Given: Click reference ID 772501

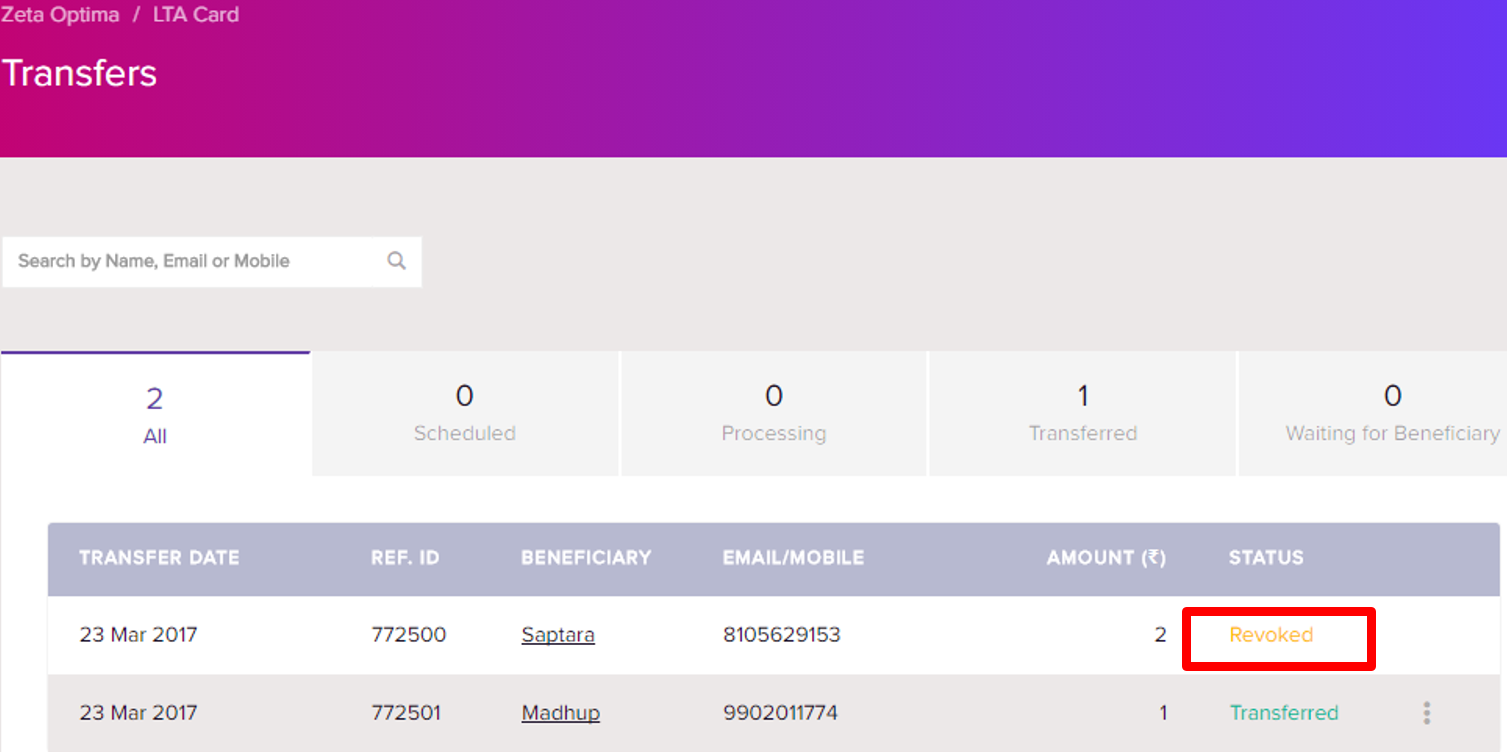Looking at the screenshot, I should pos(406,713).
